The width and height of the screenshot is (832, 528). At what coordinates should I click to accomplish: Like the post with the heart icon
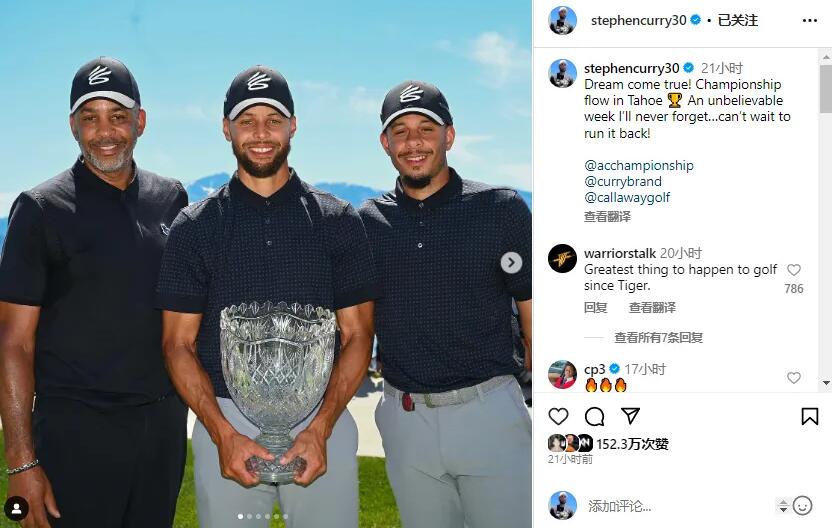pos(558,417)
